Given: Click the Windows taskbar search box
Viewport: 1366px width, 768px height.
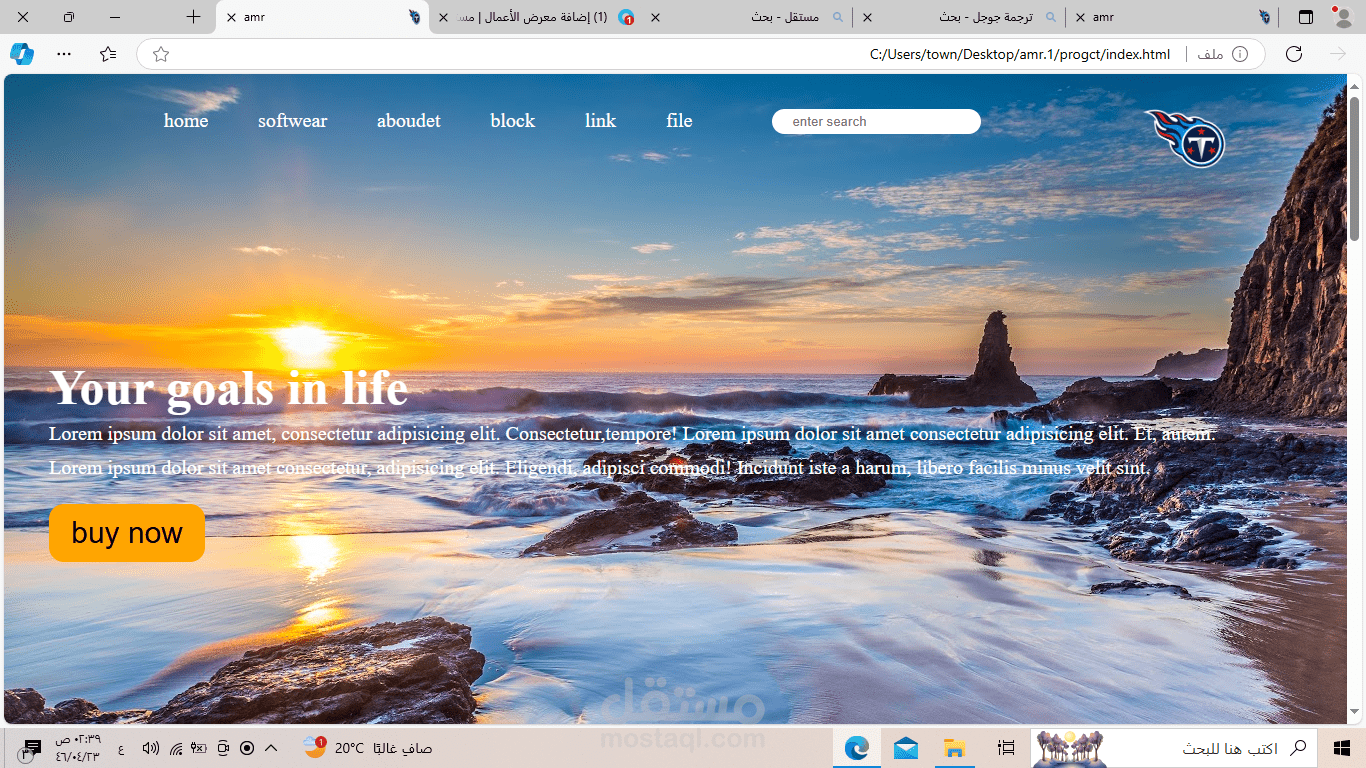Looking at the screenshot, I should [1172, 748].
